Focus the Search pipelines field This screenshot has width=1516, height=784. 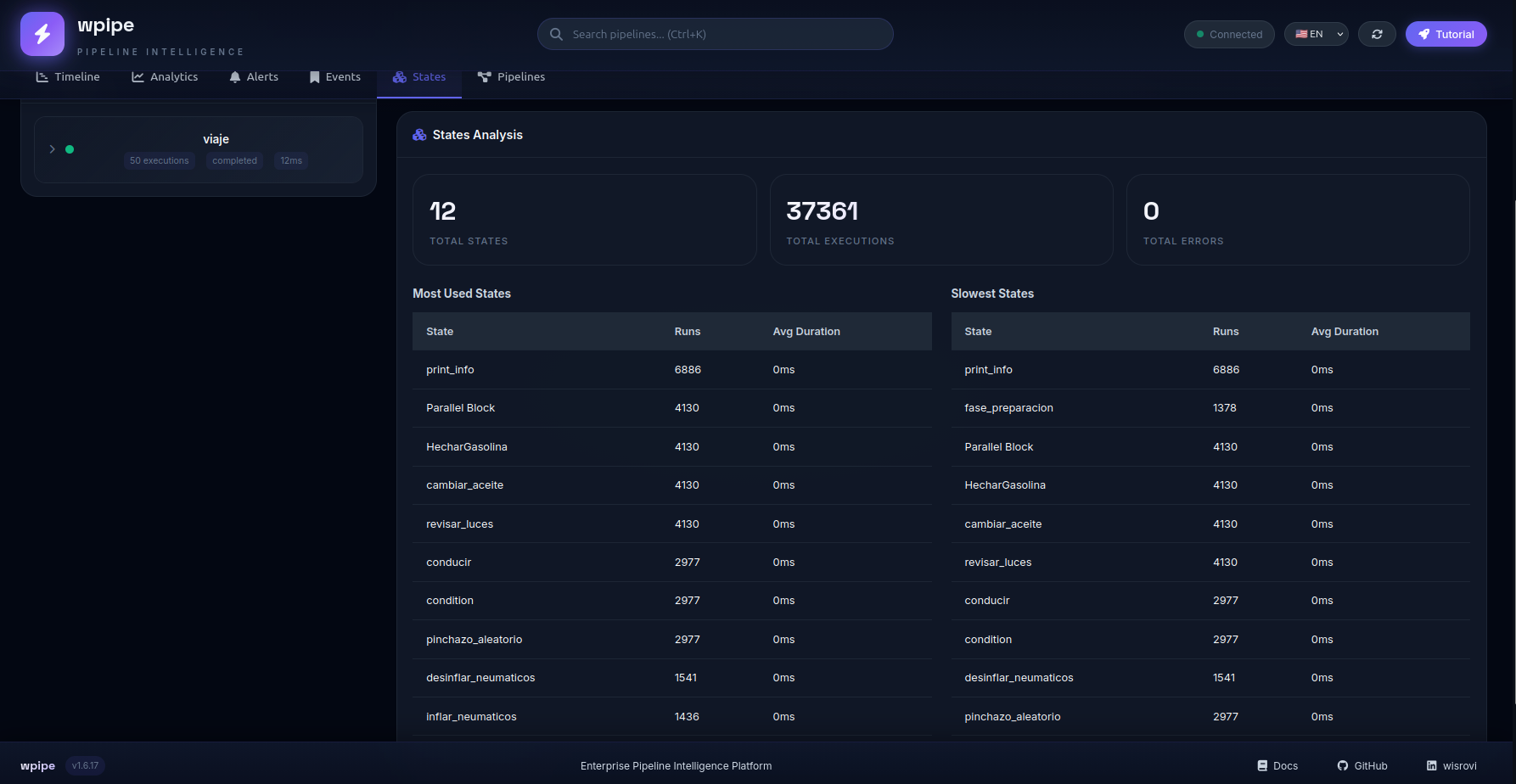pyautogui.click(x=715, y=34)
